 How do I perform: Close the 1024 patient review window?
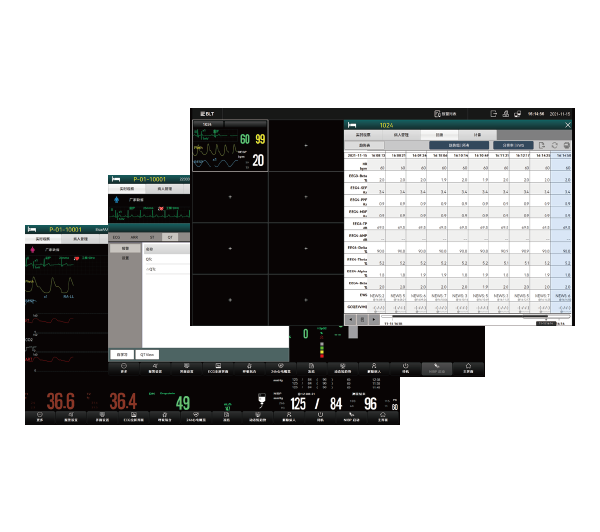coord(570,125)
